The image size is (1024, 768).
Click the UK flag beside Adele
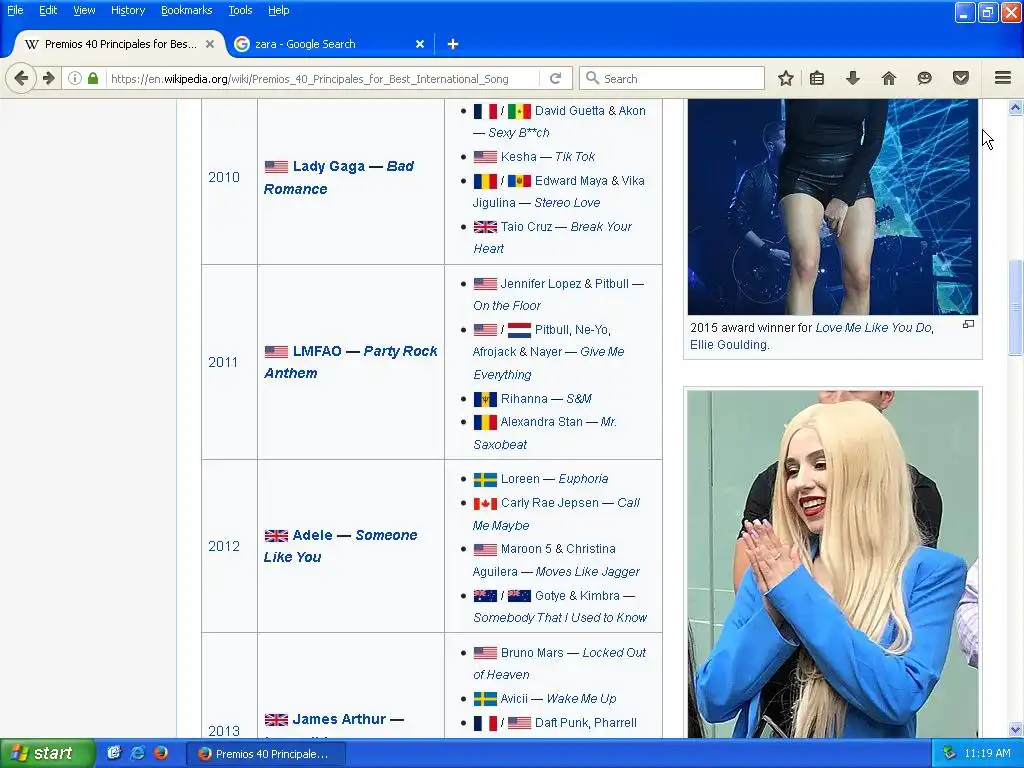click(276, 536)
